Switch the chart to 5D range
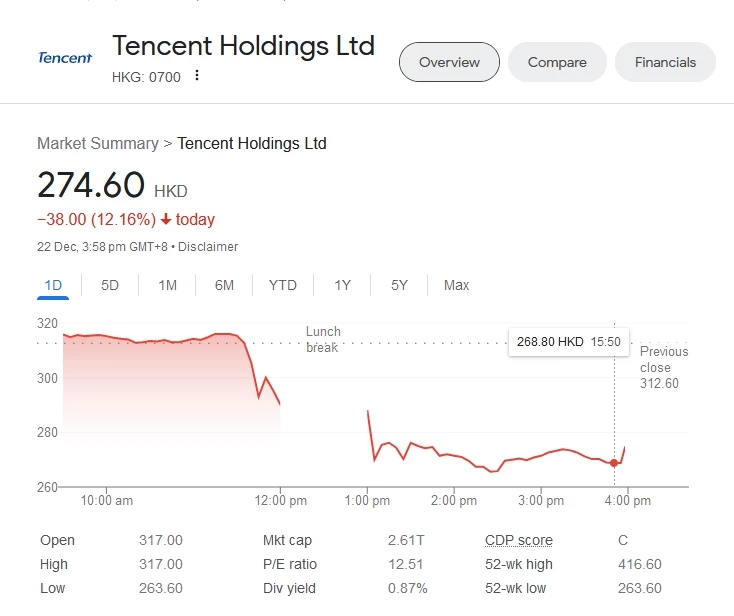The width and height of the screenshot is (734, 616). tap(110, 285)
